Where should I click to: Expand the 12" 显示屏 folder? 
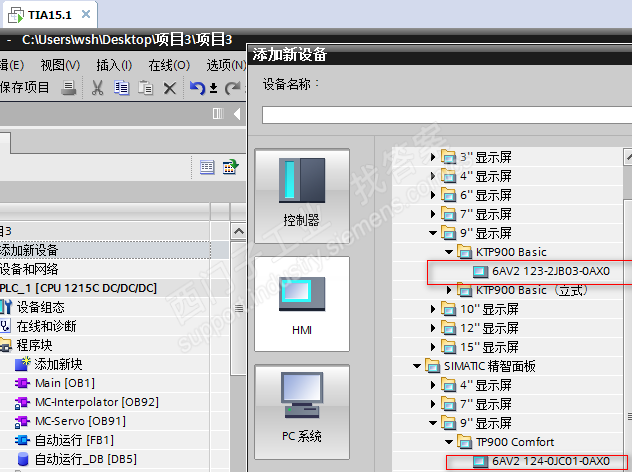[x=433, y=328]
